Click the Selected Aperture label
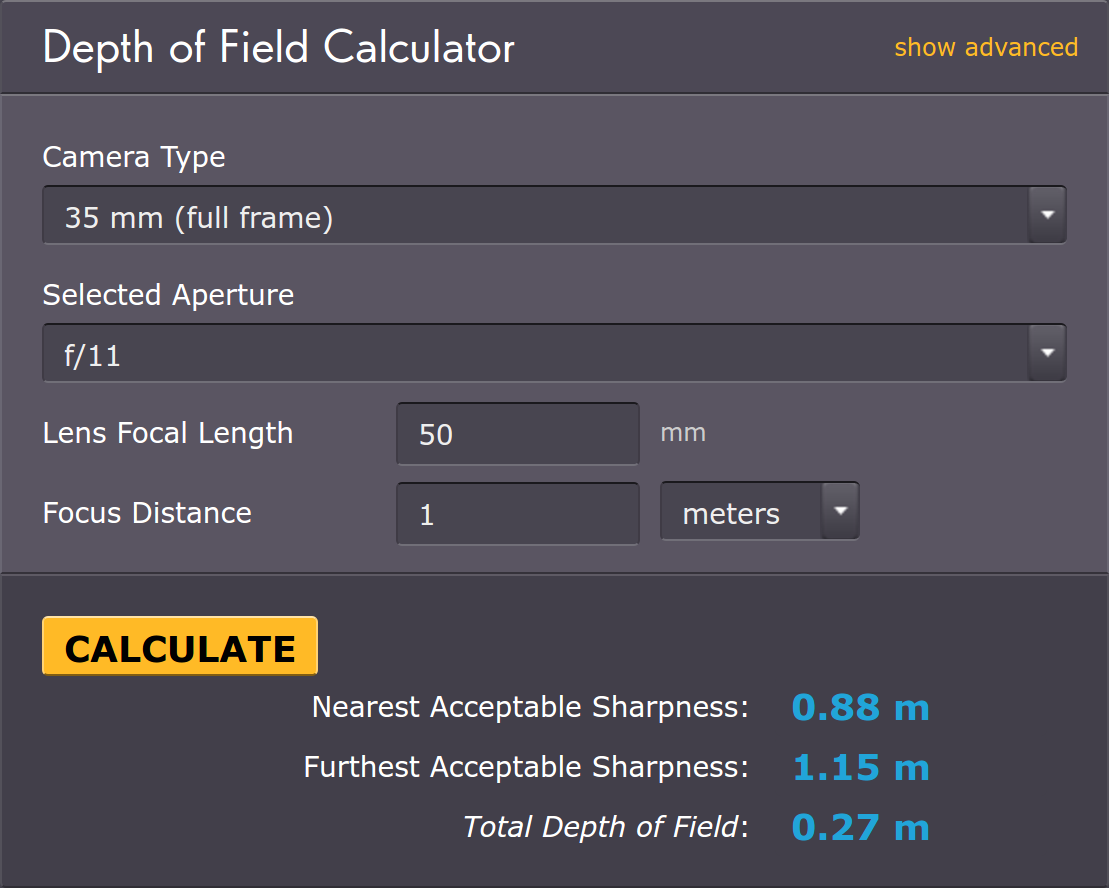Screen dimensions: 1109x888 (x=168, y=295)
